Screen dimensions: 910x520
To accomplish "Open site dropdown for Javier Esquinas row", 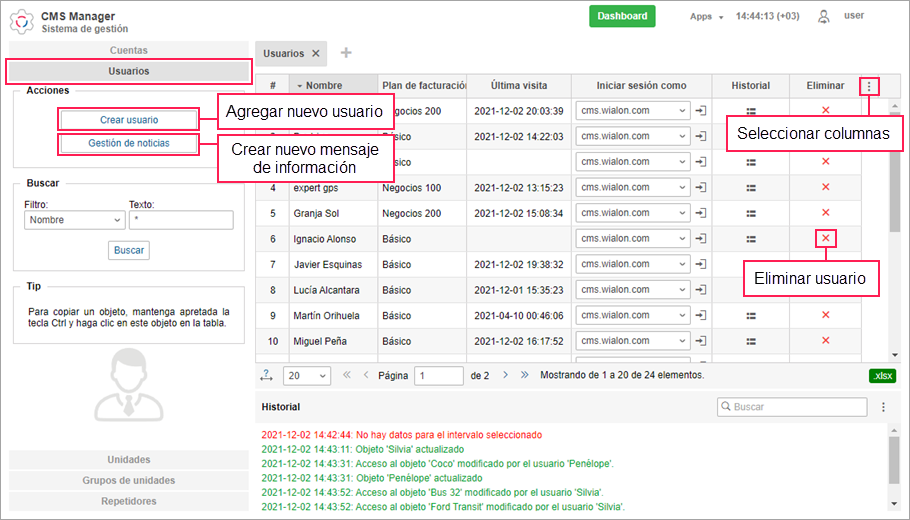I will tap(633, 264).
